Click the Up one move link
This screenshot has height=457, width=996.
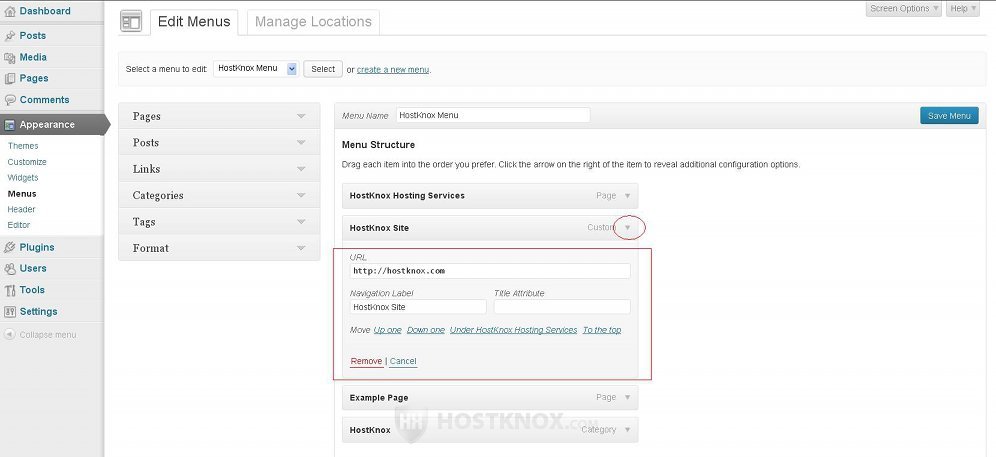[387, 330]
